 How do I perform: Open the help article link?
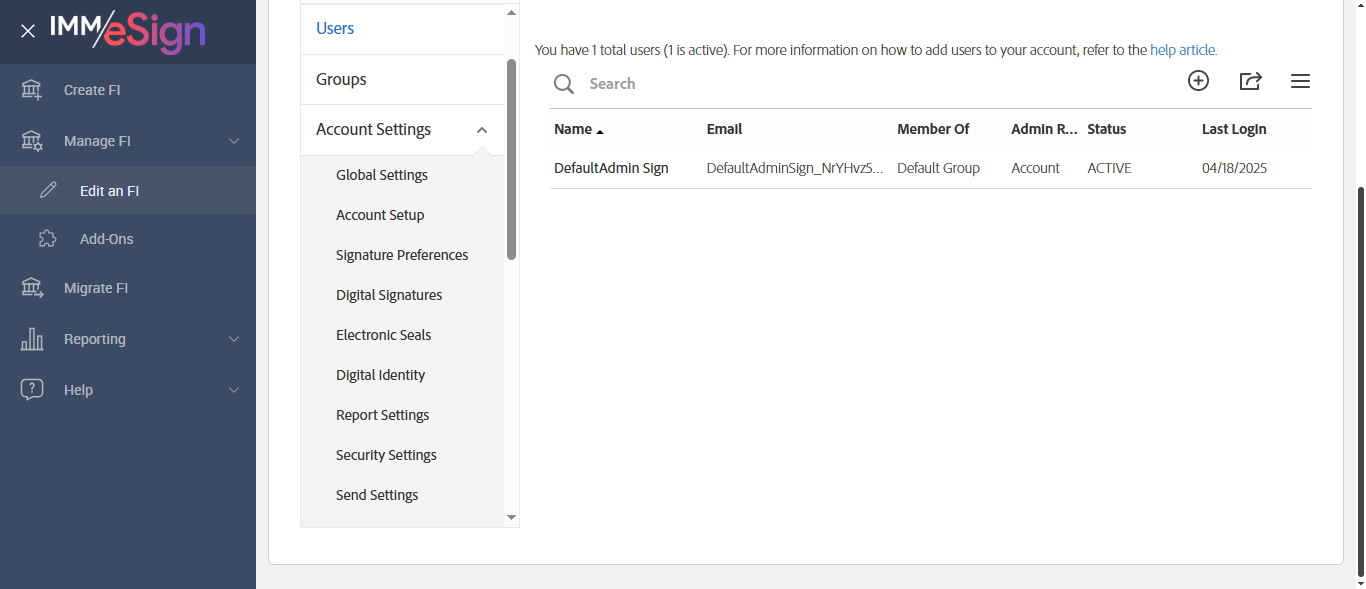[1183, 50]
